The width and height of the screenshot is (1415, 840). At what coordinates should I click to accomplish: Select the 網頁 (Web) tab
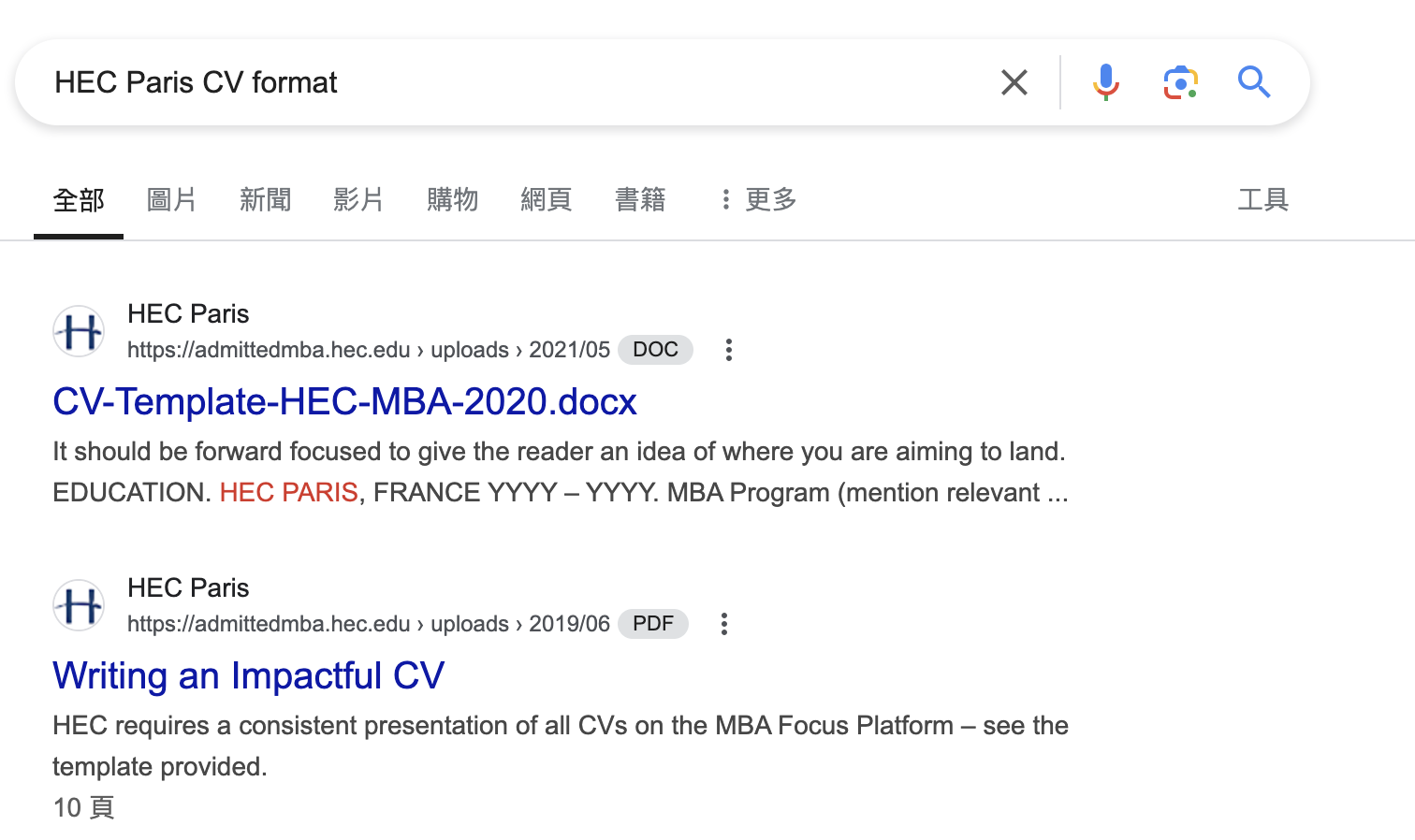pyautogui.click(x=546, y=199)
